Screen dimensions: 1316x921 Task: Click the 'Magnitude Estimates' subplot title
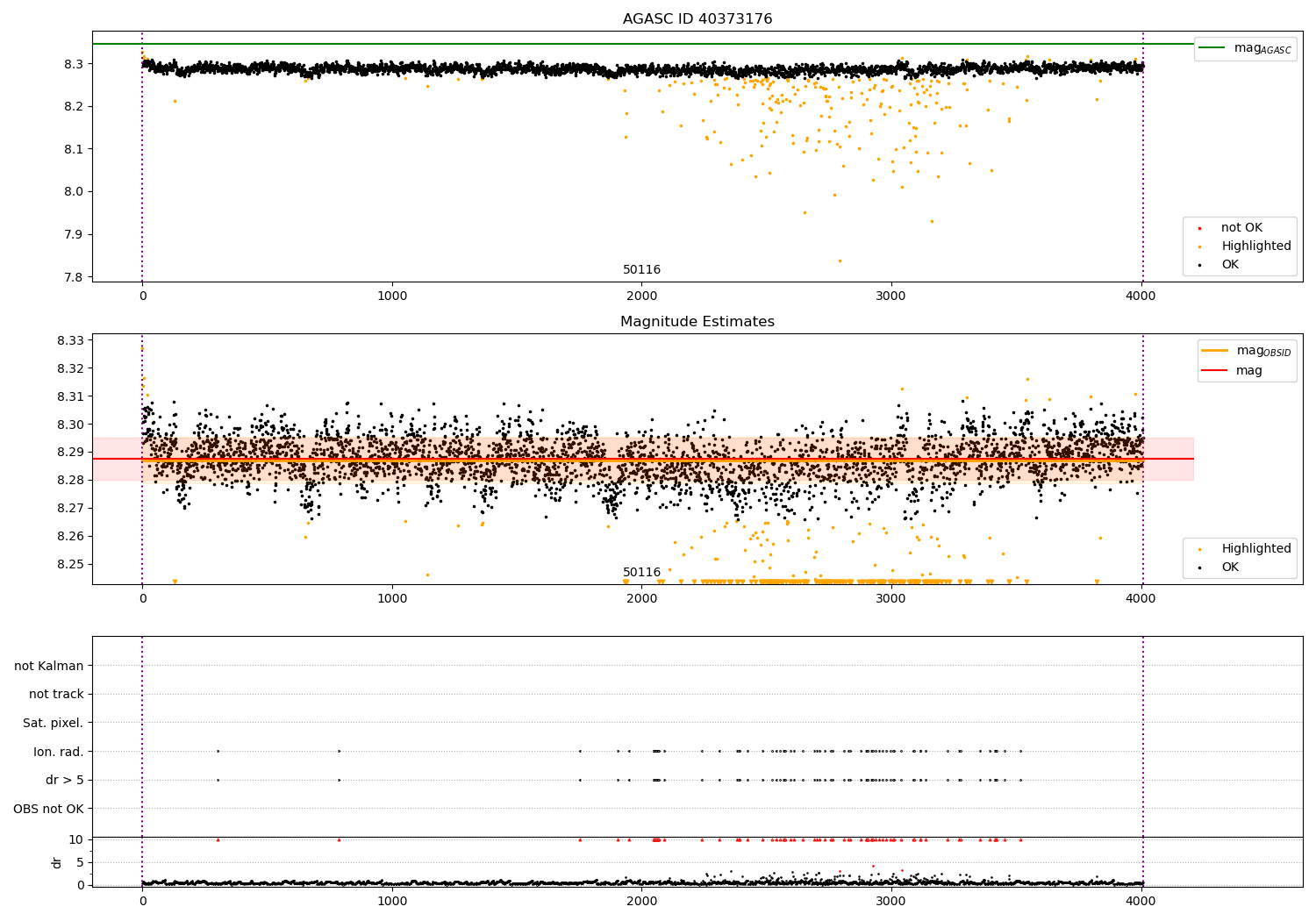click(x=697, y=322)
